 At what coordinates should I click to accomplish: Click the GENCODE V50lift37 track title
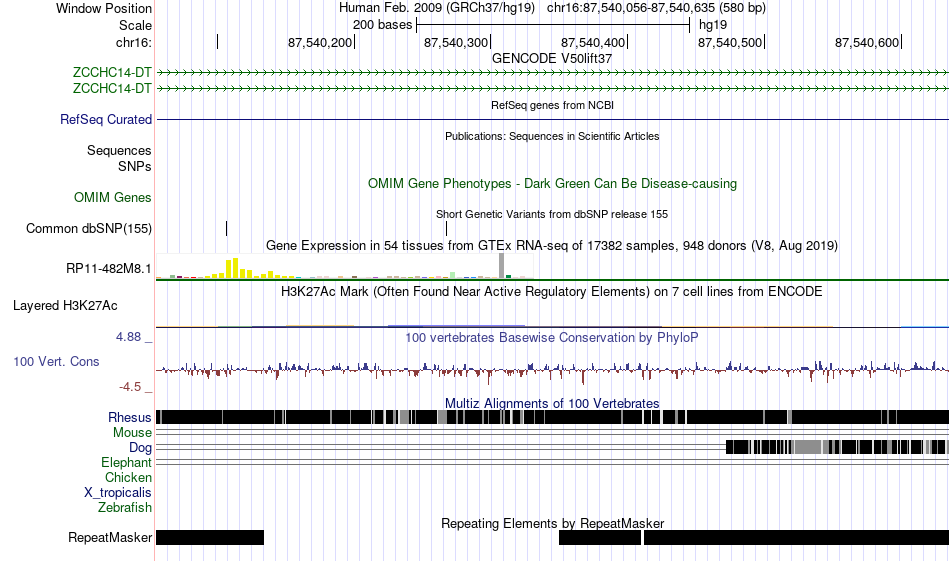pos(552,59)
